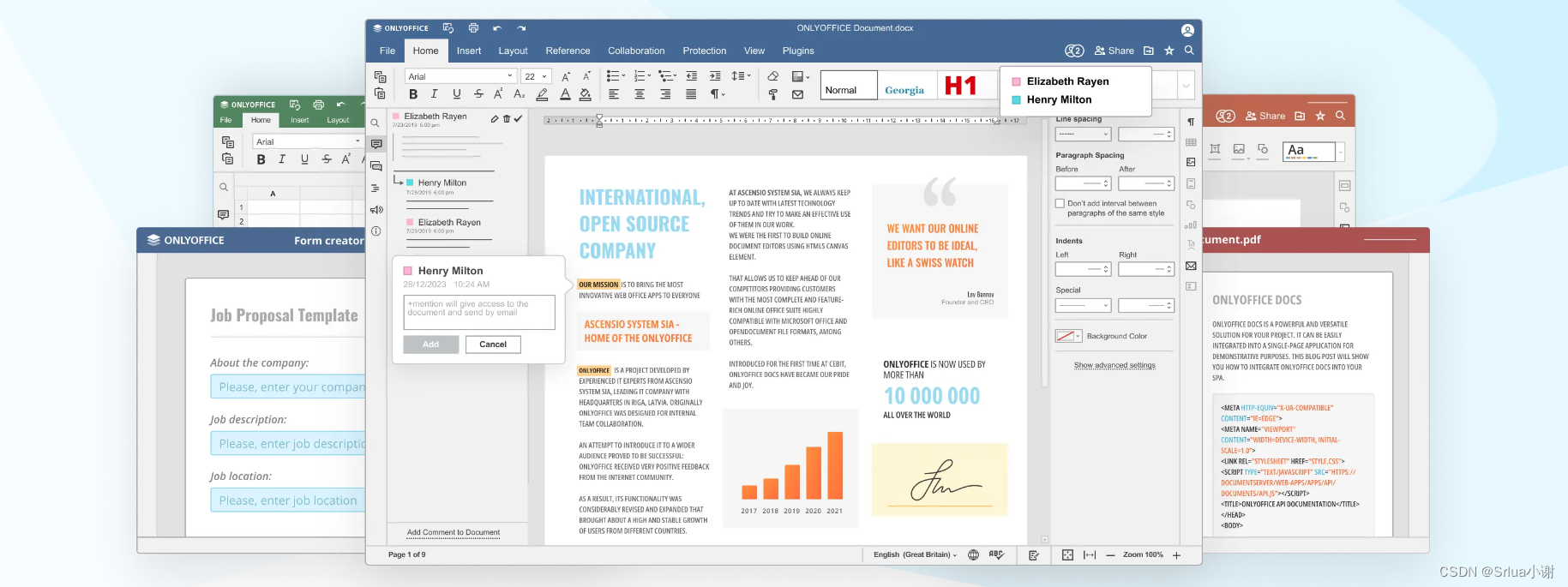Click the increment font size icon
Viewport: 1568px width, 587px height.
(x=566, y=76)
